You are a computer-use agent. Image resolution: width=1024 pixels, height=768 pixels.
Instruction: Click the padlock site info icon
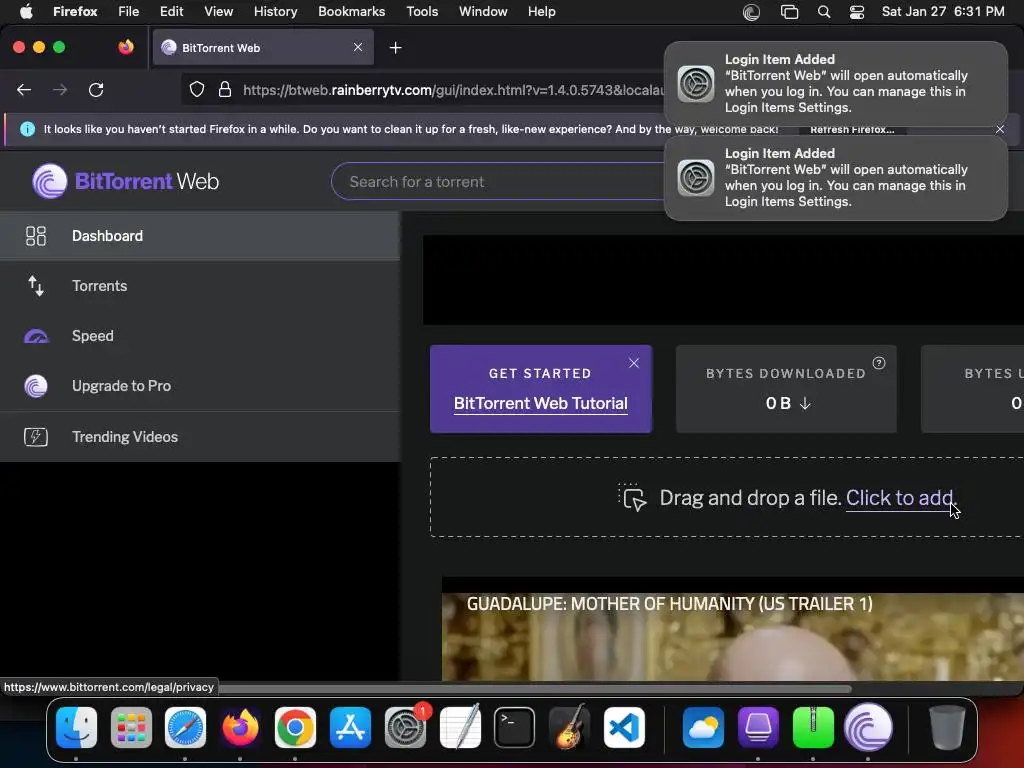[x=225, y=90]
